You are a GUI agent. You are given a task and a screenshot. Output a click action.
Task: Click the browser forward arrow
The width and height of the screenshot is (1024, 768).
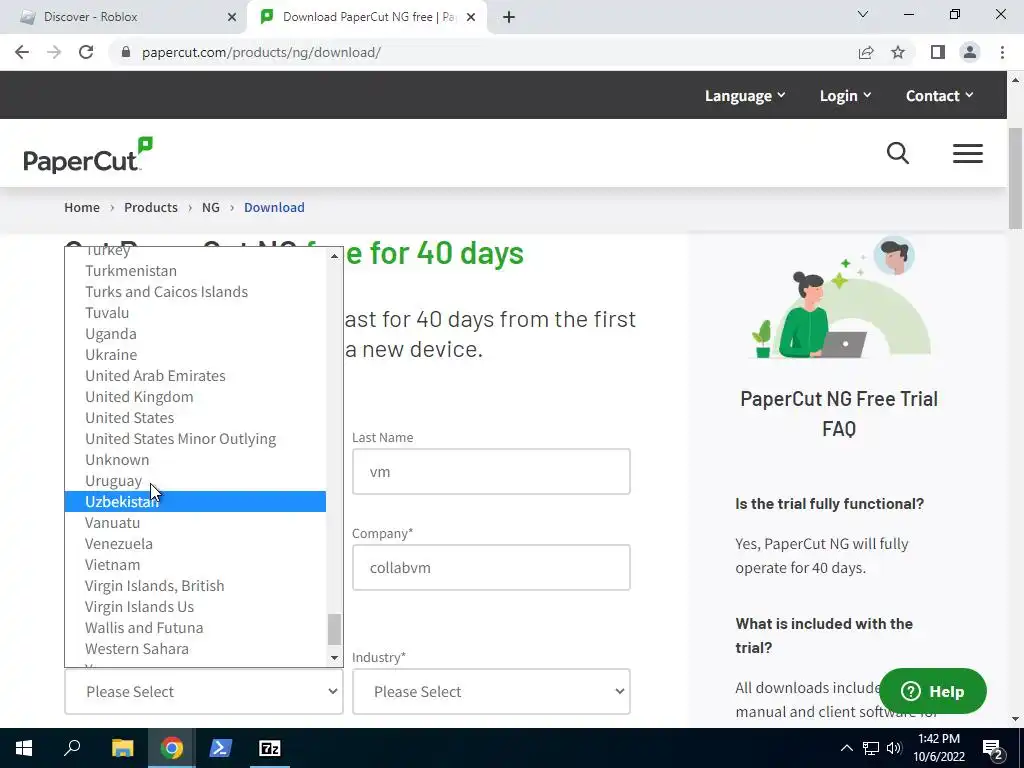pyautogui.click(x=54, y=52)
